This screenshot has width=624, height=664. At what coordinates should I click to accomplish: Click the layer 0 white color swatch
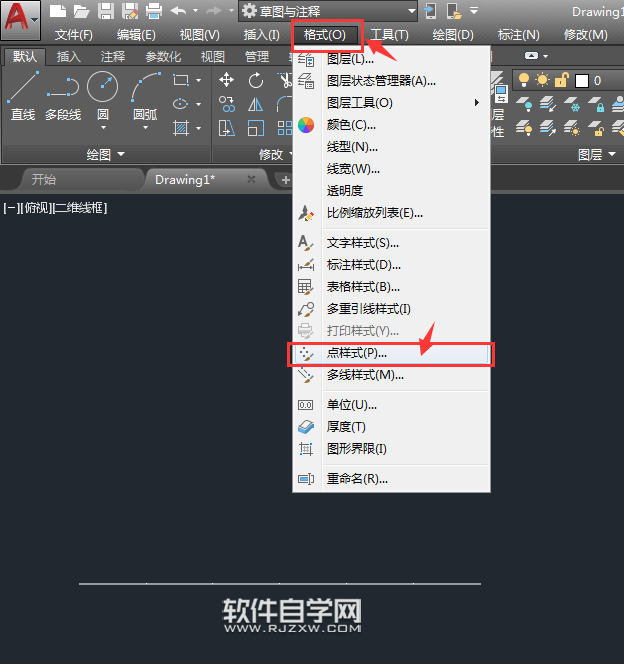[x=582, y=80]
